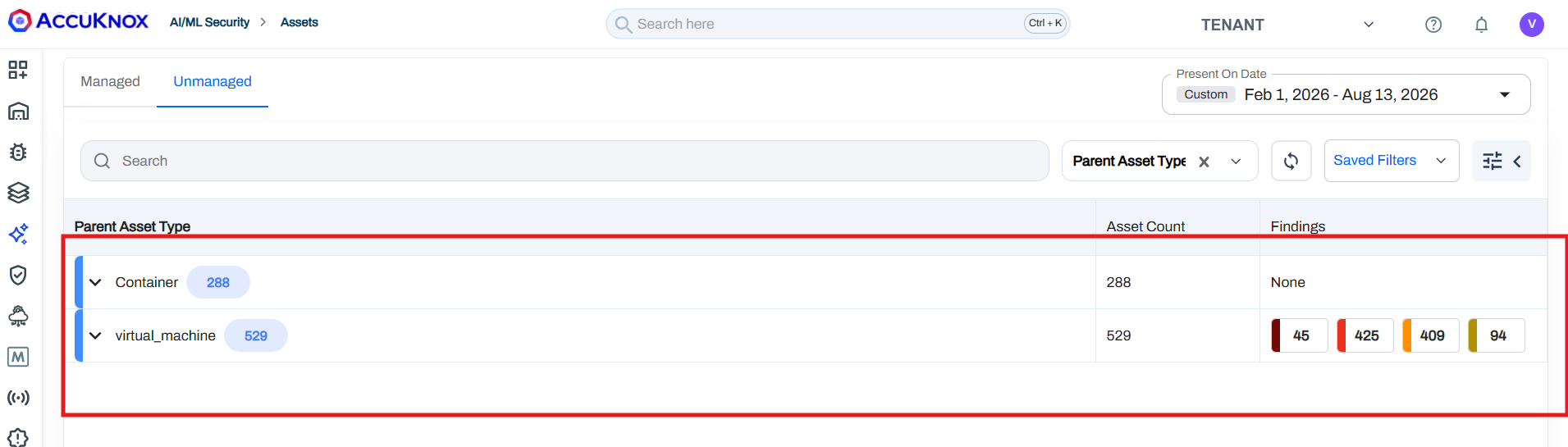Viewport: 1568px width, 447px height.
Task: Toggle the filter settings panel icon
Action: point(1501,161)
